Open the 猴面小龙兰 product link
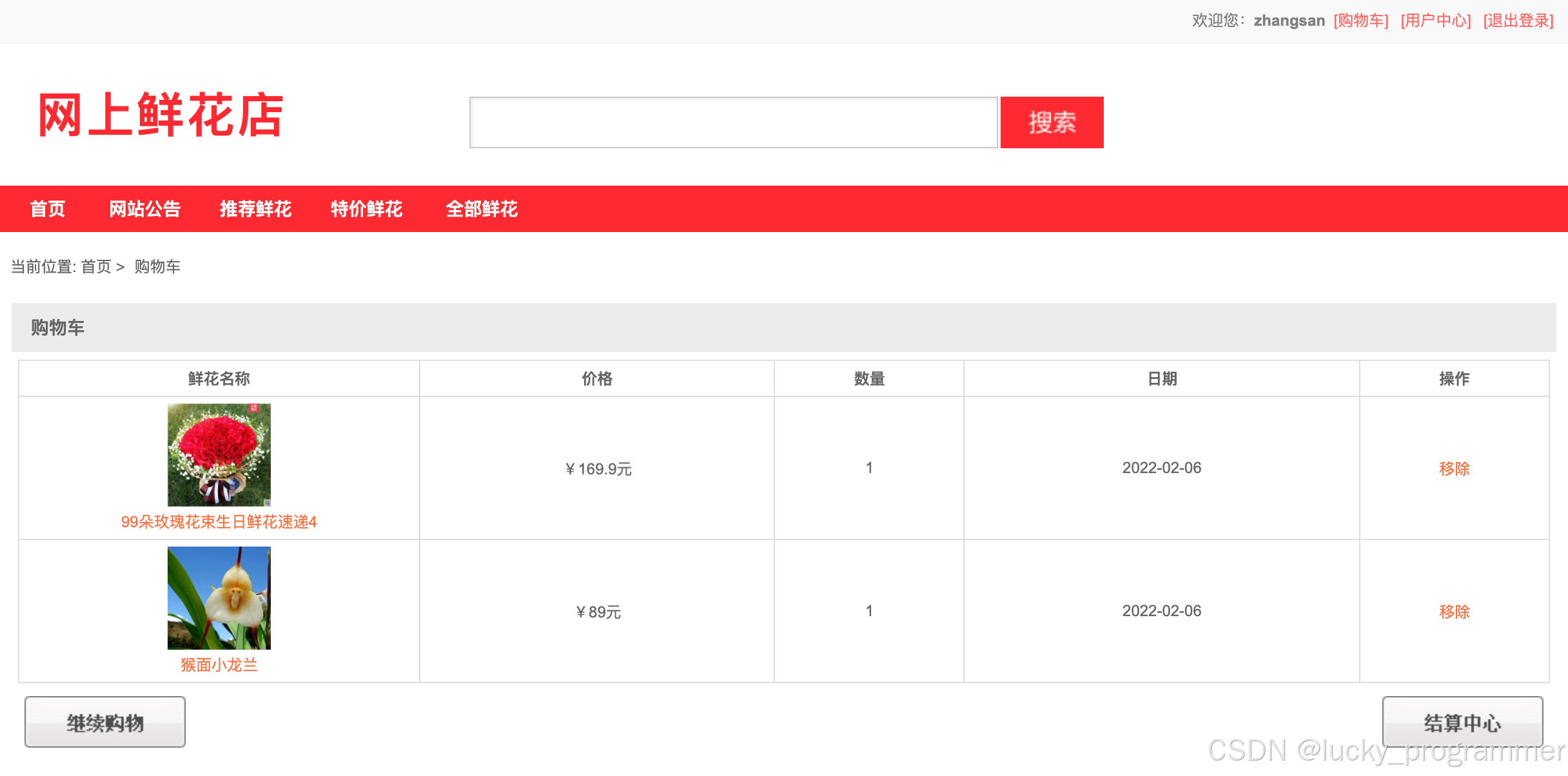The image size is (1568, 776). click(219, 664)
